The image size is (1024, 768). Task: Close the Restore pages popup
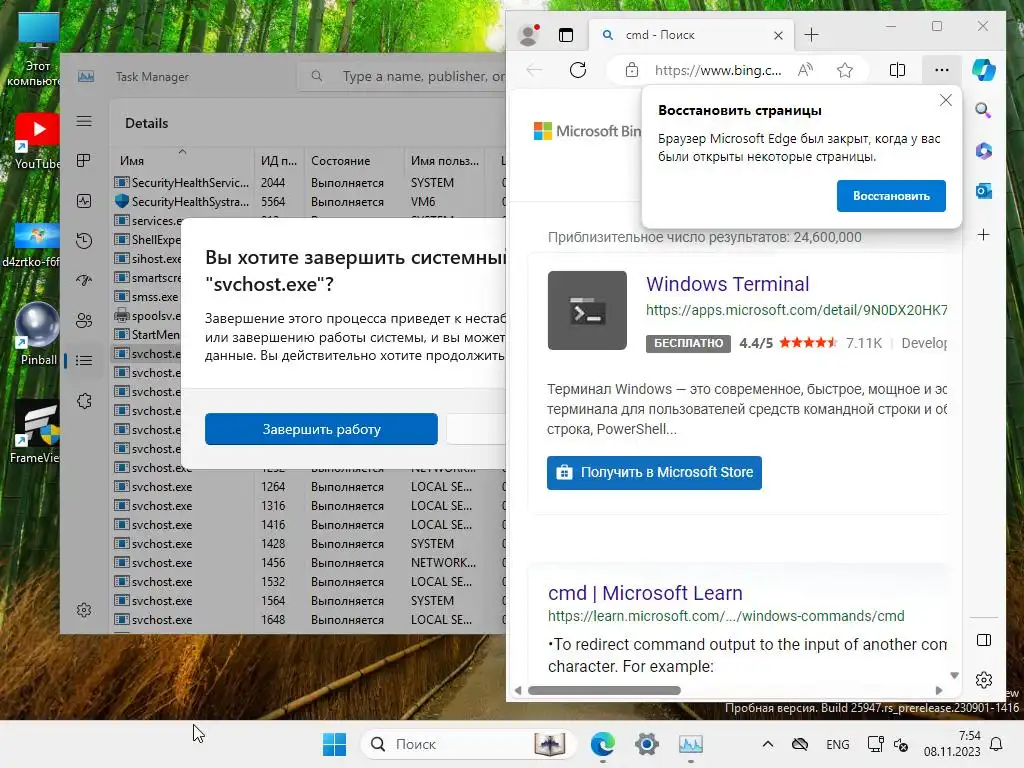[x=945, y=101]
